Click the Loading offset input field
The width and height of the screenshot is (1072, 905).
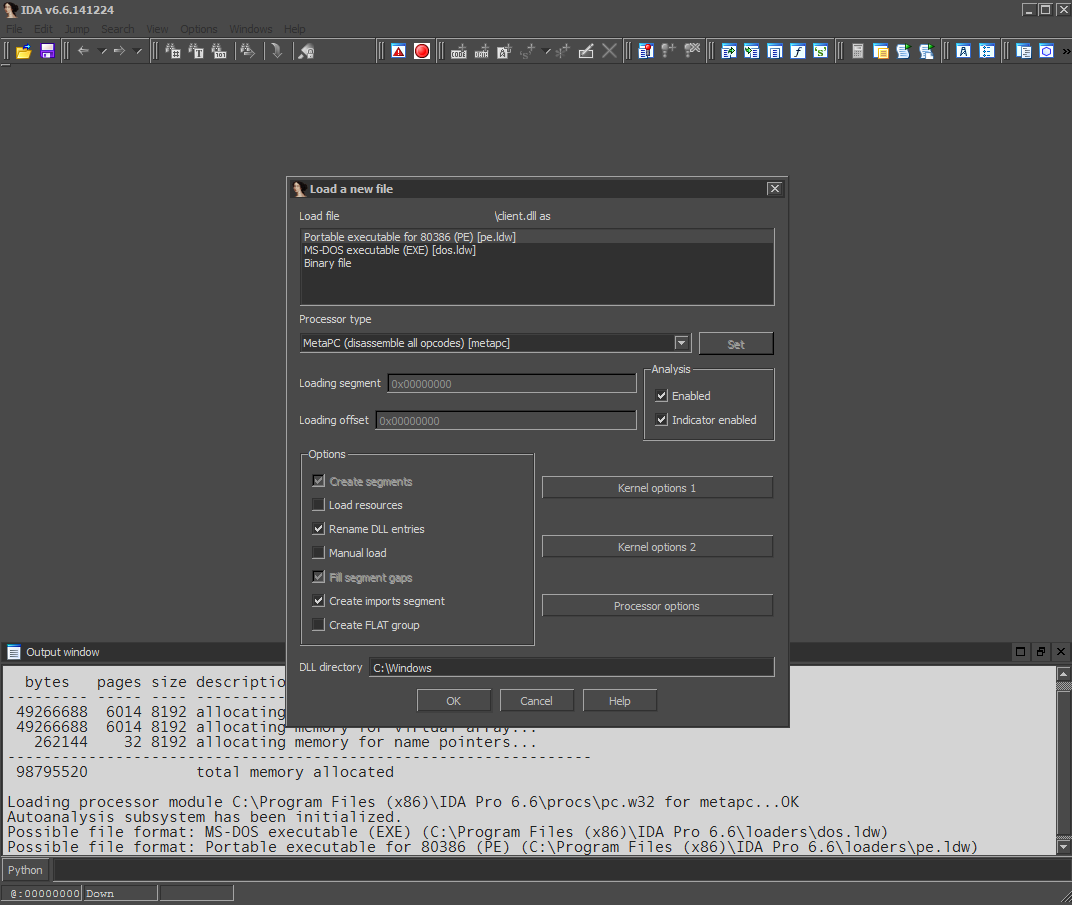pyautogui.click(x=506, y=420)
